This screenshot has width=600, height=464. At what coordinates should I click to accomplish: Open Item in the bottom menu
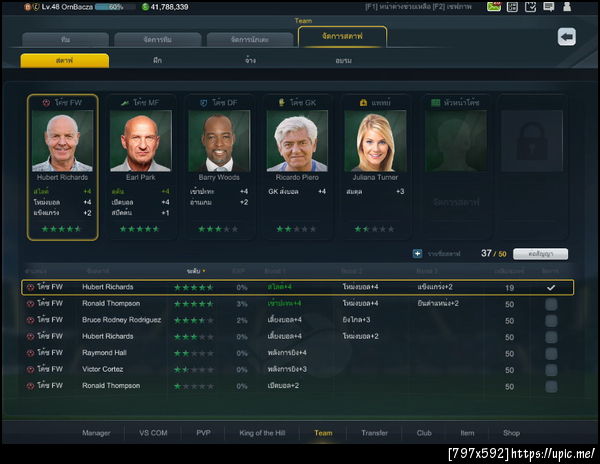[467, 433]
